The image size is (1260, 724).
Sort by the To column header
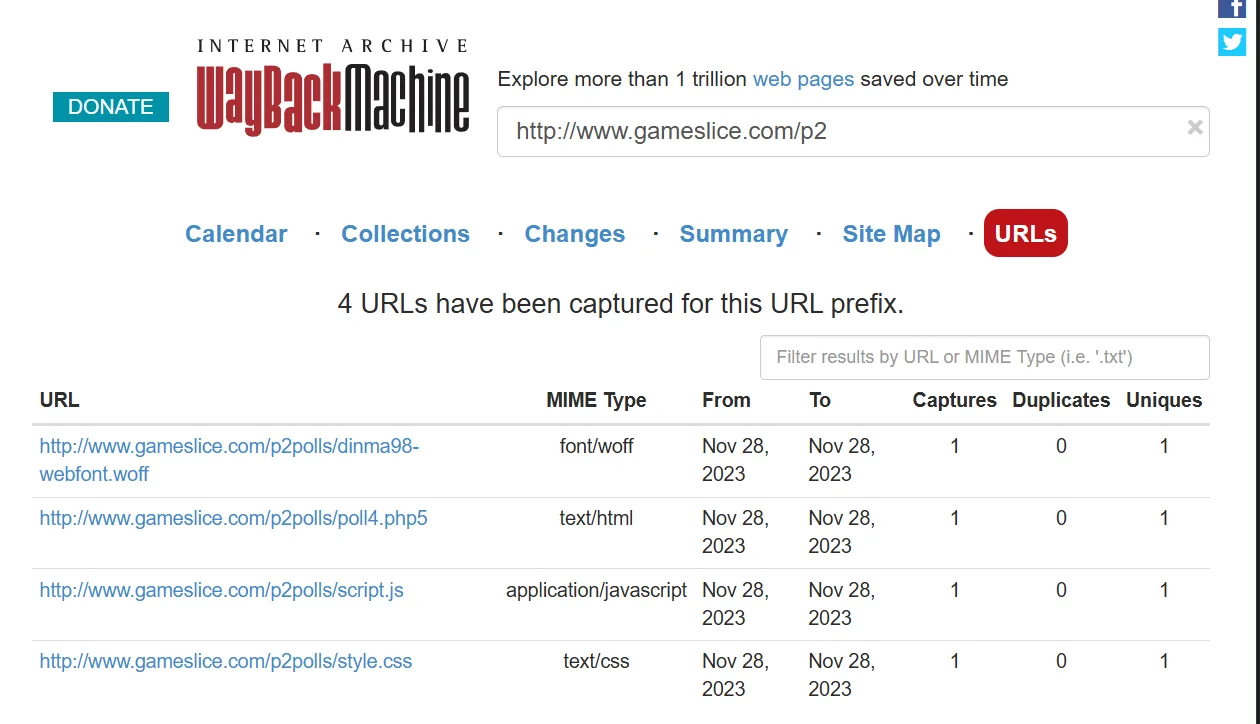[x=819, y=400]
